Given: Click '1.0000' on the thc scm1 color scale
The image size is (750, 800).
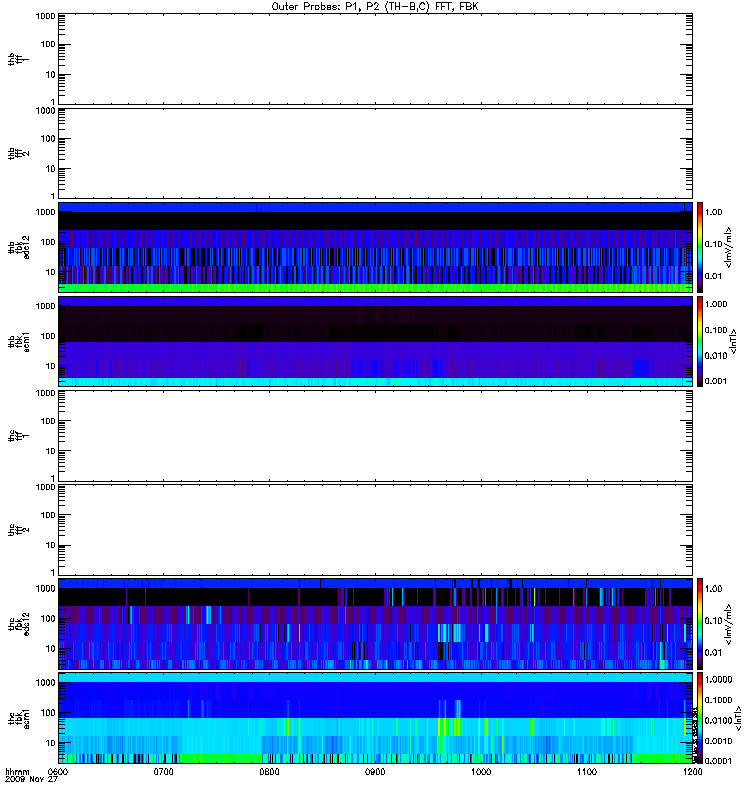Looking at the screenshot, I should [718, 680].
